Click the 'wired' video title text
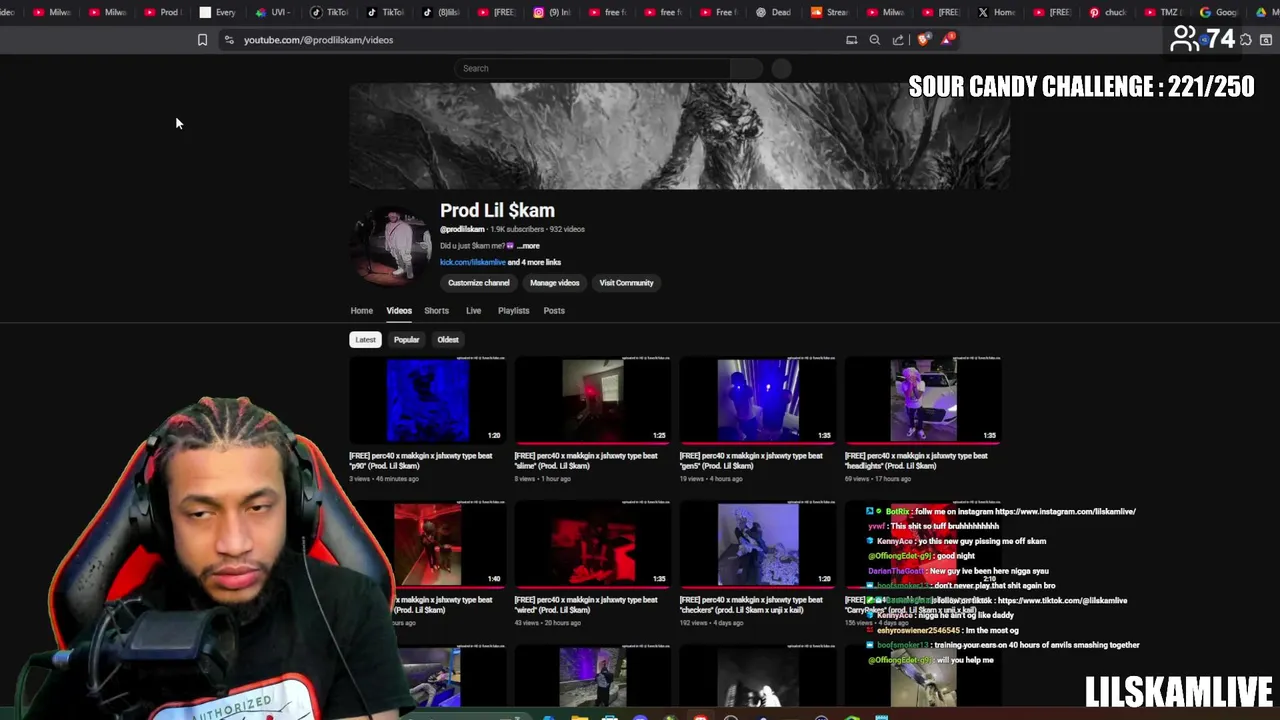This screenshot has width=1280, height=720. [585, 605]
